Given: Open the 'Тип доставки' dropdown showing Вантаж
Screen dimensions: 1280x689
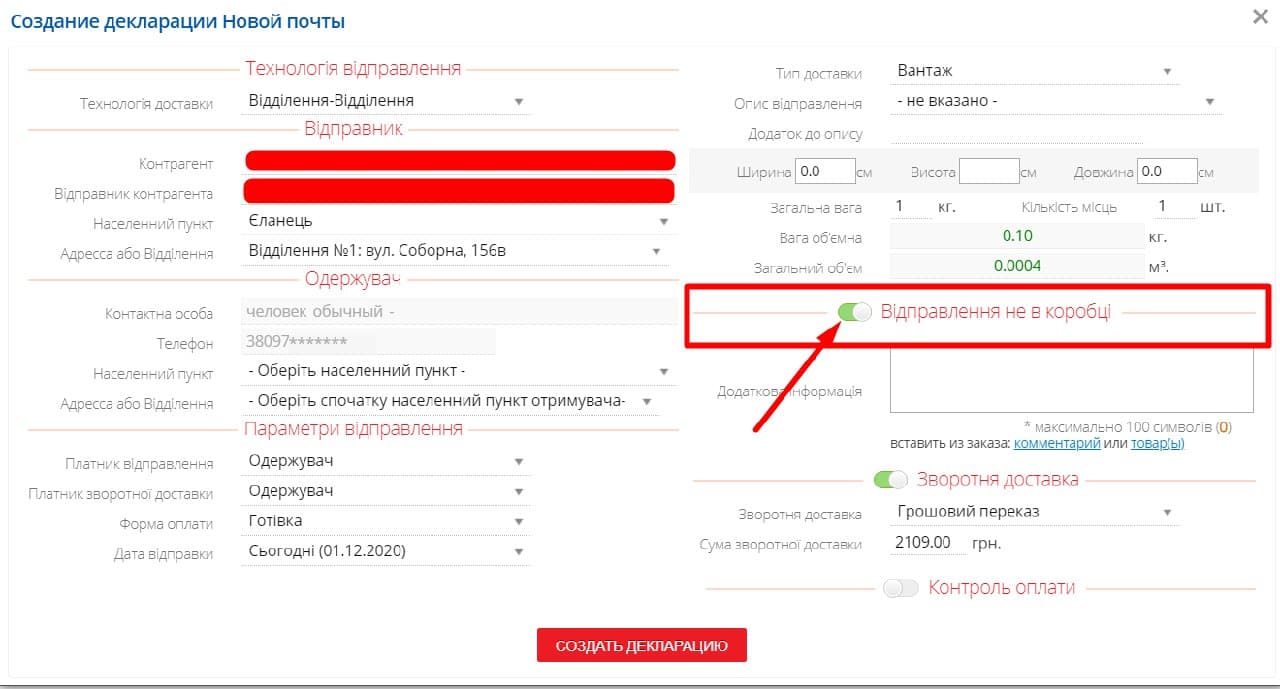Looking at the screenshot, I should (x=1034, y=72).
